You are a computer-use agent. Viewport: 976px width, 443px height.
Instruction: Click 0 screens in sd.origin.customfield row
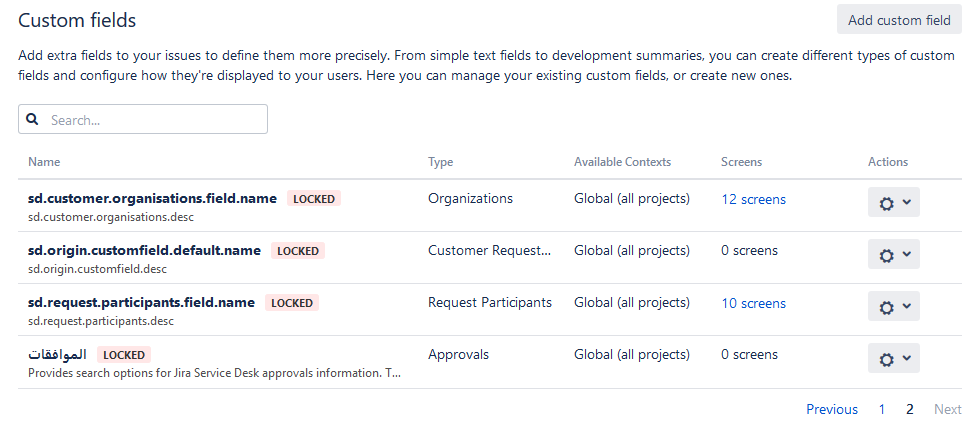tap(749, 251)
